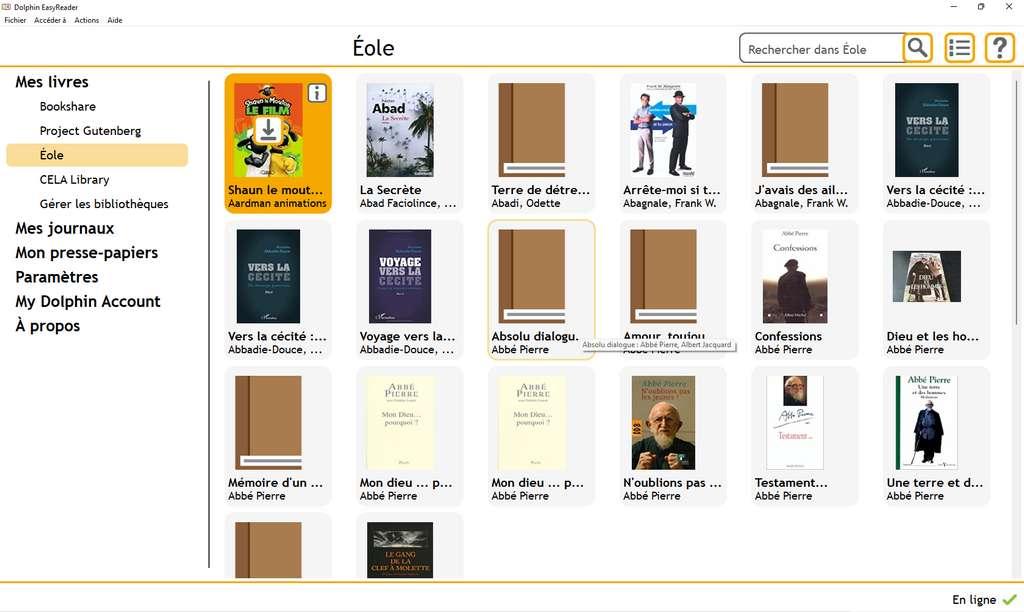This screenshot has width=1024, height=612.
Task: Open the Actions menu
Action: point(86,20)
